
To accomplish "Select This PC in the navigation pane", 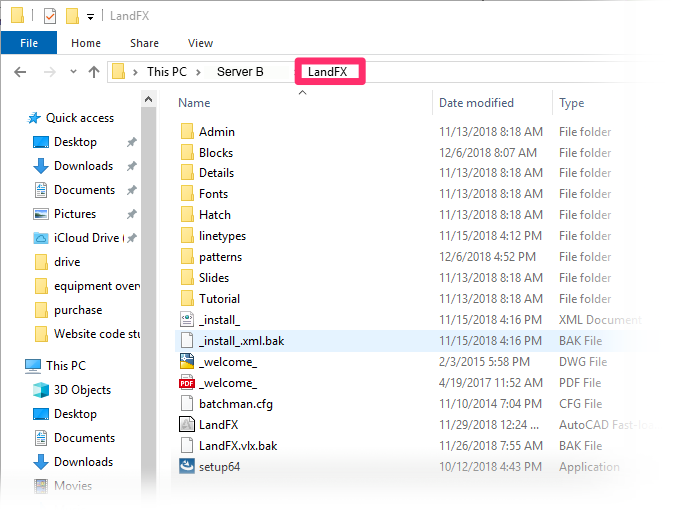I will tap(66, 365).
